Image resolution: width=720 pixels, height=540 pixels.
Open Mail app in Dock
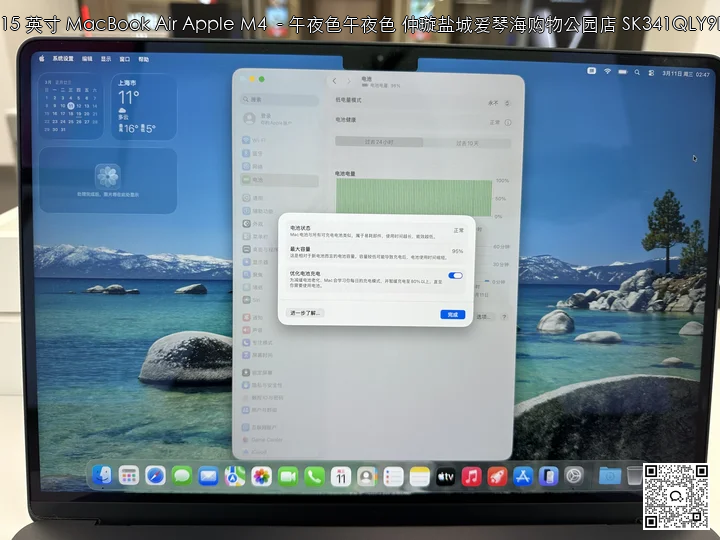point(208,477)
